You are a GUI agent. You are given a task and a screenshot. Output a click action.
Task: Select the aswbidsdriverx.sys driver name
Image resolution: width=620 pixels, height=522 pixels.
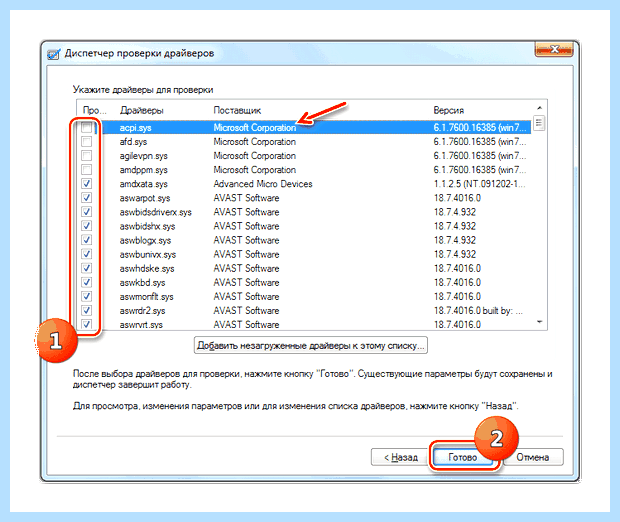155,212
